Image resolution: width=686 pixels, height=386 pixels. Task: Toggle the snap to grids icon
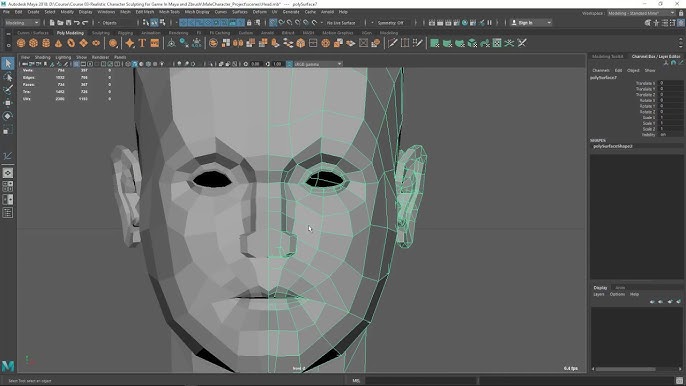coord(273,22)
